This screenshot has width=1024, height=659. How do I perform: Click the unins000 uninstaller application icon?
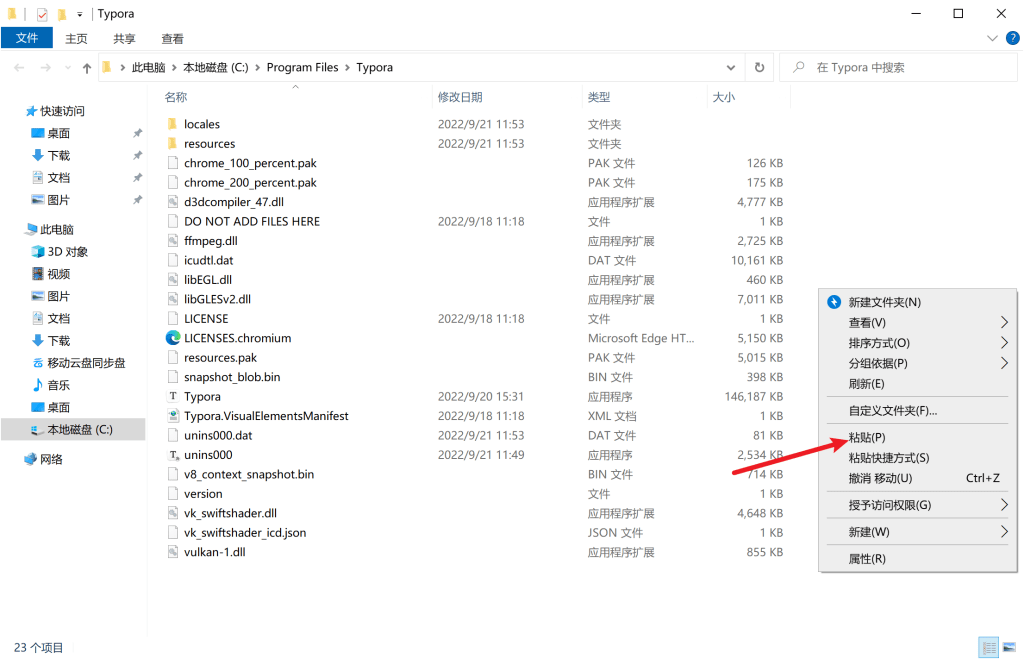pyautogui.click(x=173, y=455)
